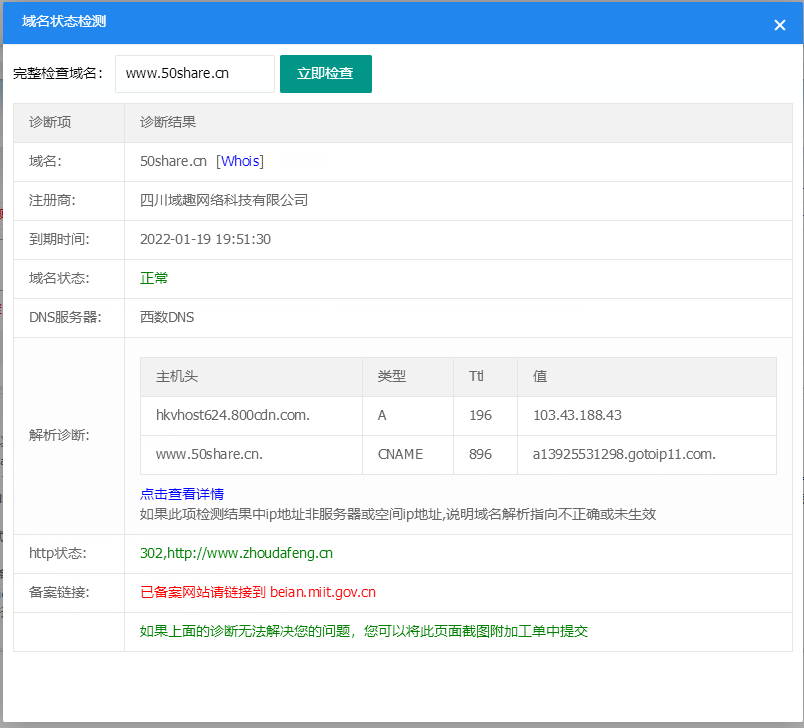Click the http状态: row label
The height and width of the screenshot is (728, 804).
tap(58, 554)
